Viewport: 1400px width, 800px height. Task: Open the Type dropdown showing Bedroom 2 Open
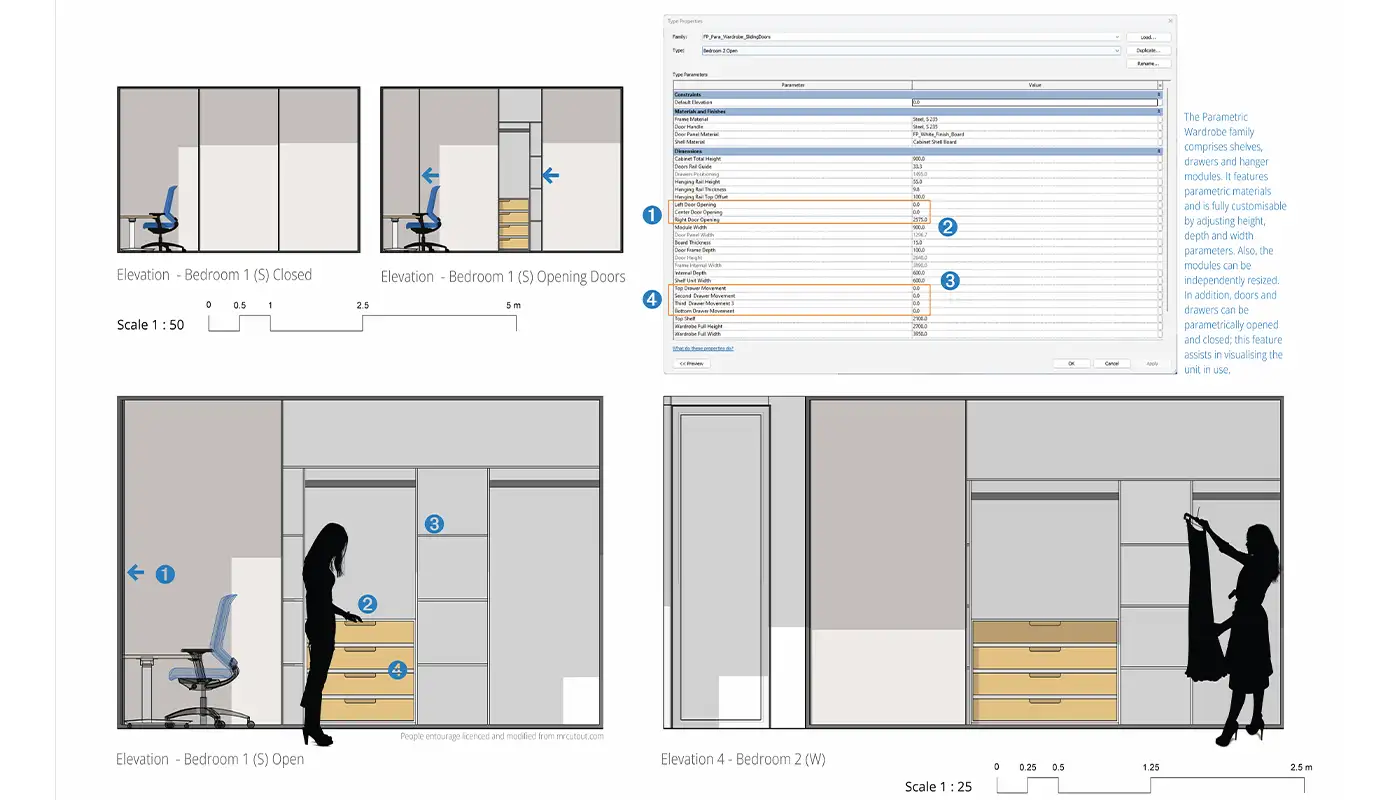[1116, 50]
